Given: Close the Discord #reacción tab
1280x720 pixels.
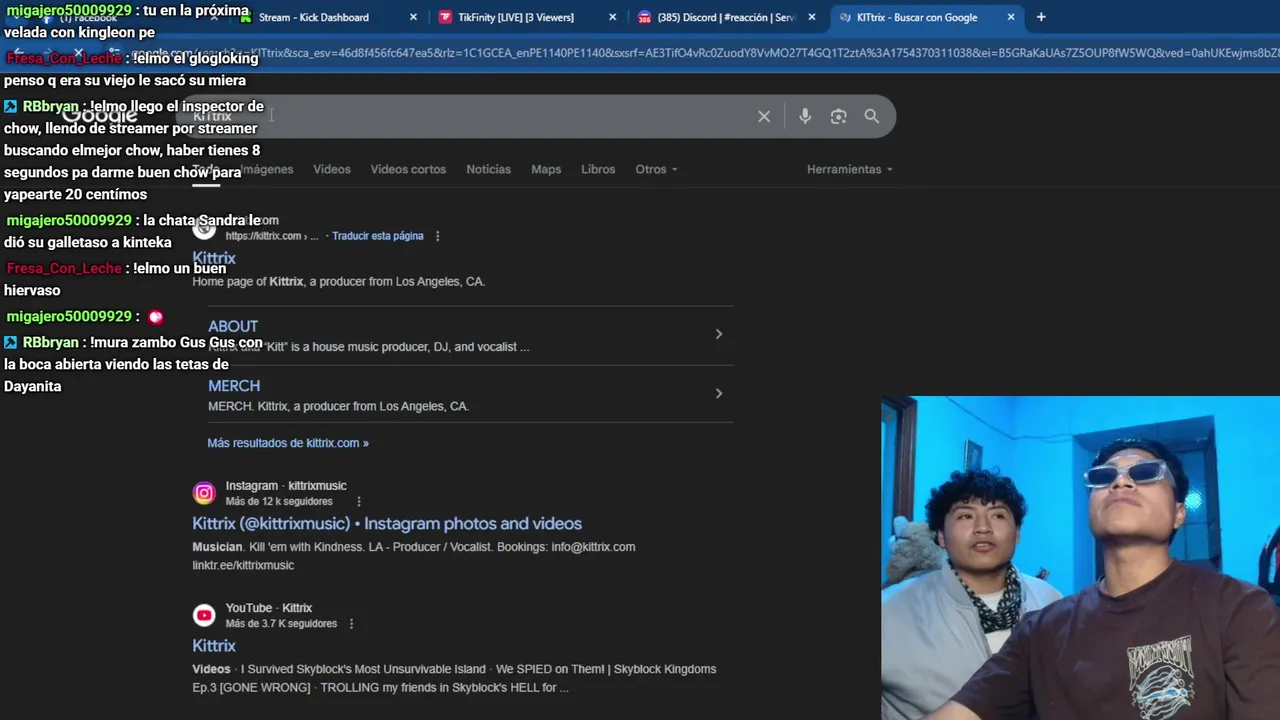Looking at the screenshot, I should point(811,17).
